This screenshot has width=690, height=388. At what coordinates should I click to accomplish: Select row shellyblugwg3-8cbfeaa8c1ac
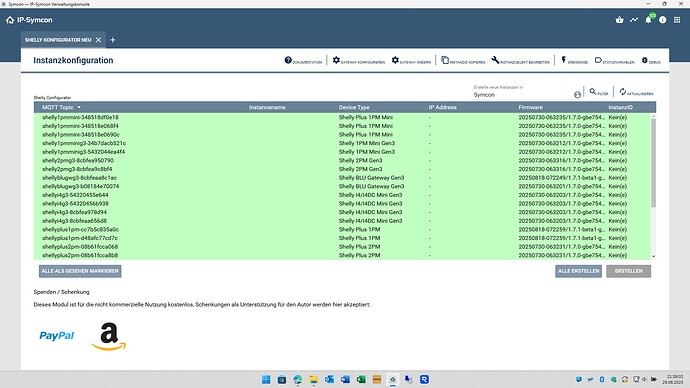point(341,178)
